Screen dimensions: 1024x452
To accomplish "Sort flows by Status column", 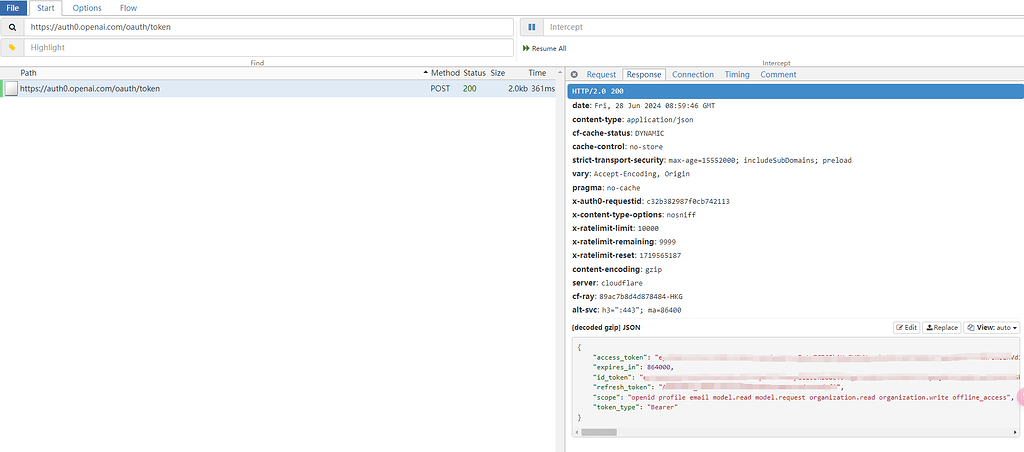I will coord(475,73).
